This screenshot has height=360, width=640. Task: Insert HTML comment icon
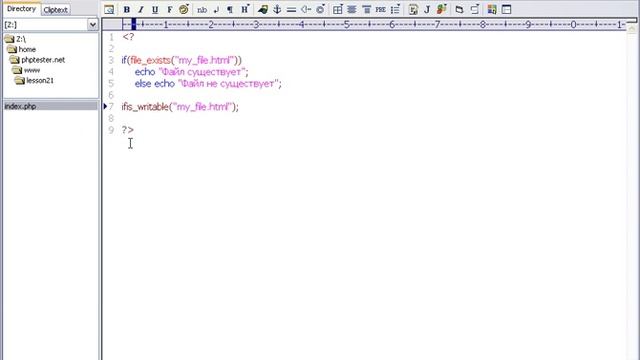306,9
